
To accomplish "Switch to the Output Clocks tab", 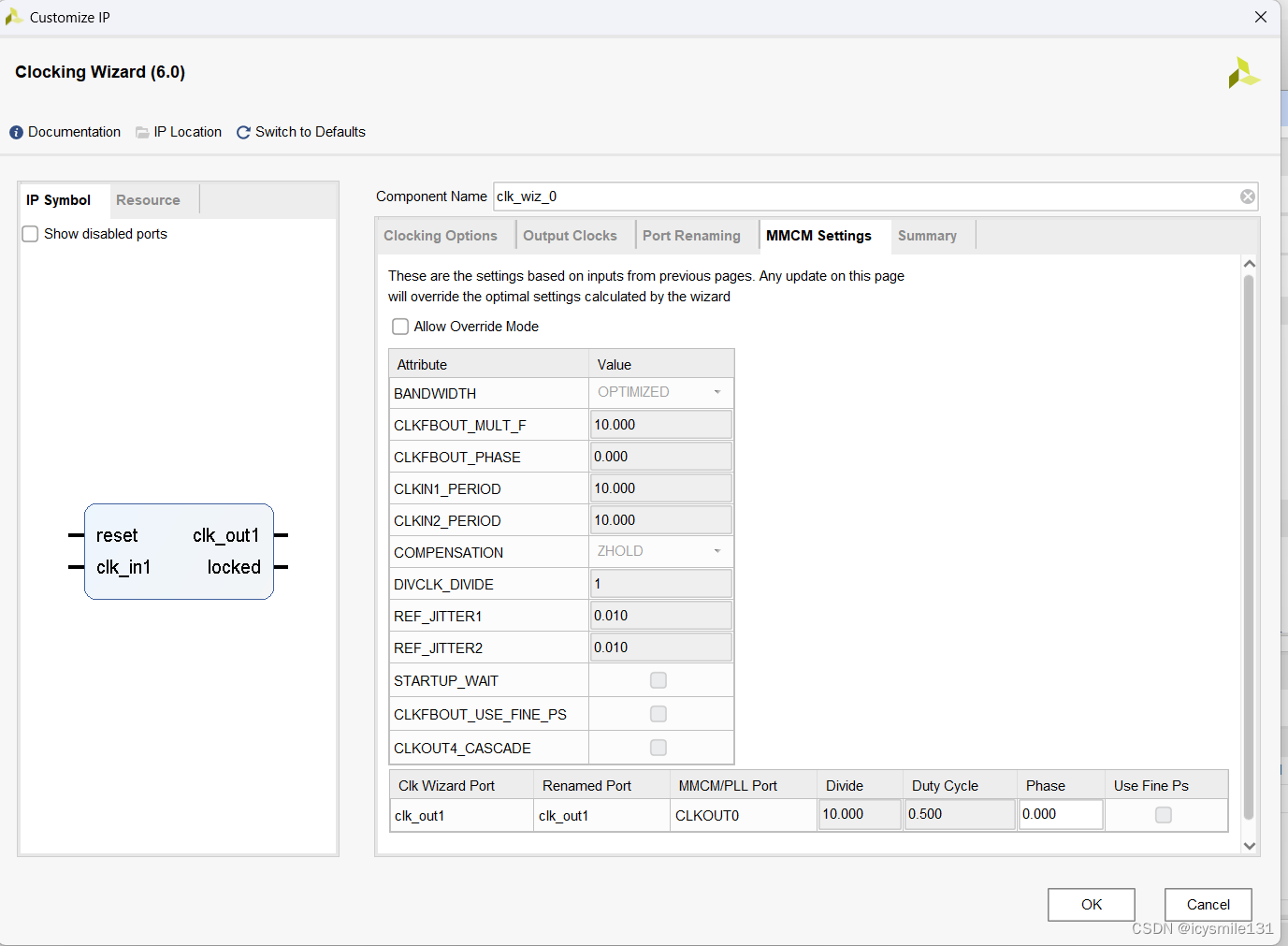I will (x=570, y=236).
